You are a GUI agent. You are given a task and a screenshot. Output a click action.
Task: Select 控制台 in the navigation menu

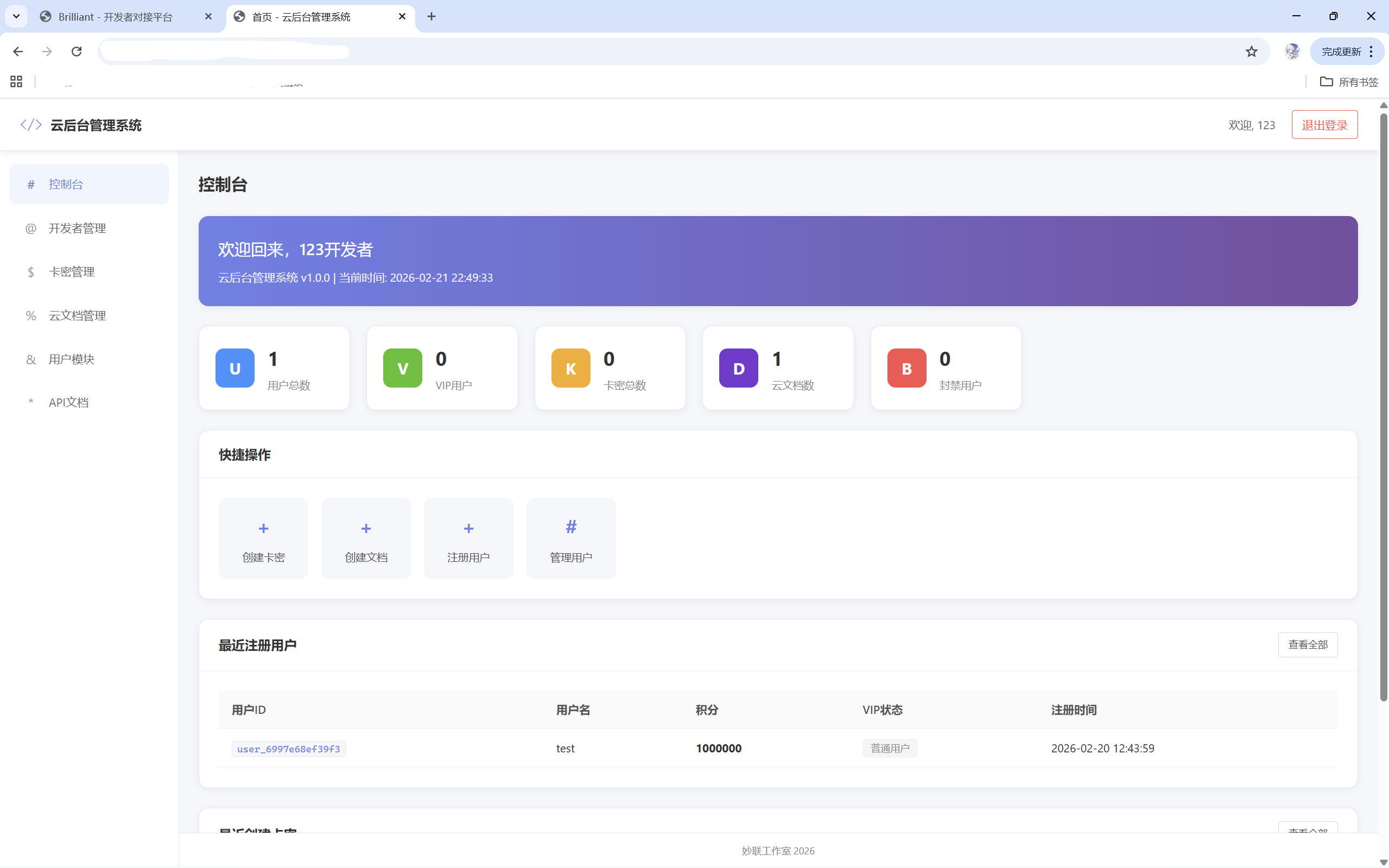(66, 183)
